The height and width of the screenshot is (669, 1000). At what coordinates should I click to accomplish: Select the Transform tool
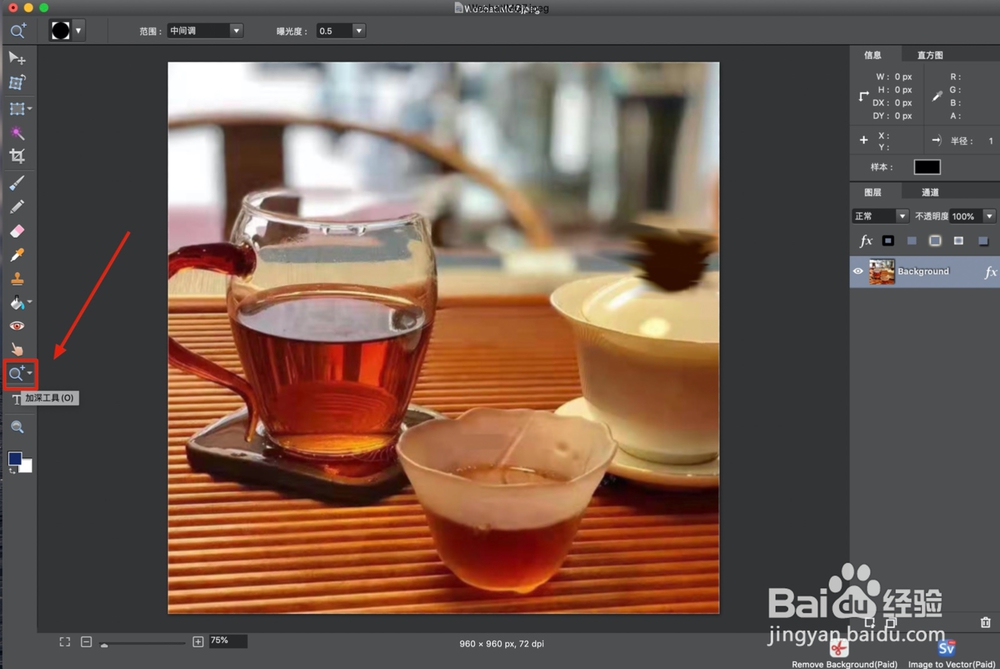[17, 82]
